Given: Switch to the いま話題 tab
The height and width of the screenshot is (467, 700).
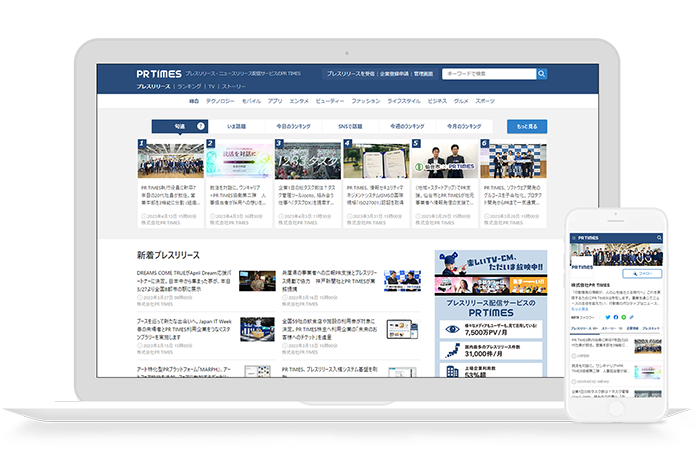Looking at the screenshot, I should (x=237, y=126).
